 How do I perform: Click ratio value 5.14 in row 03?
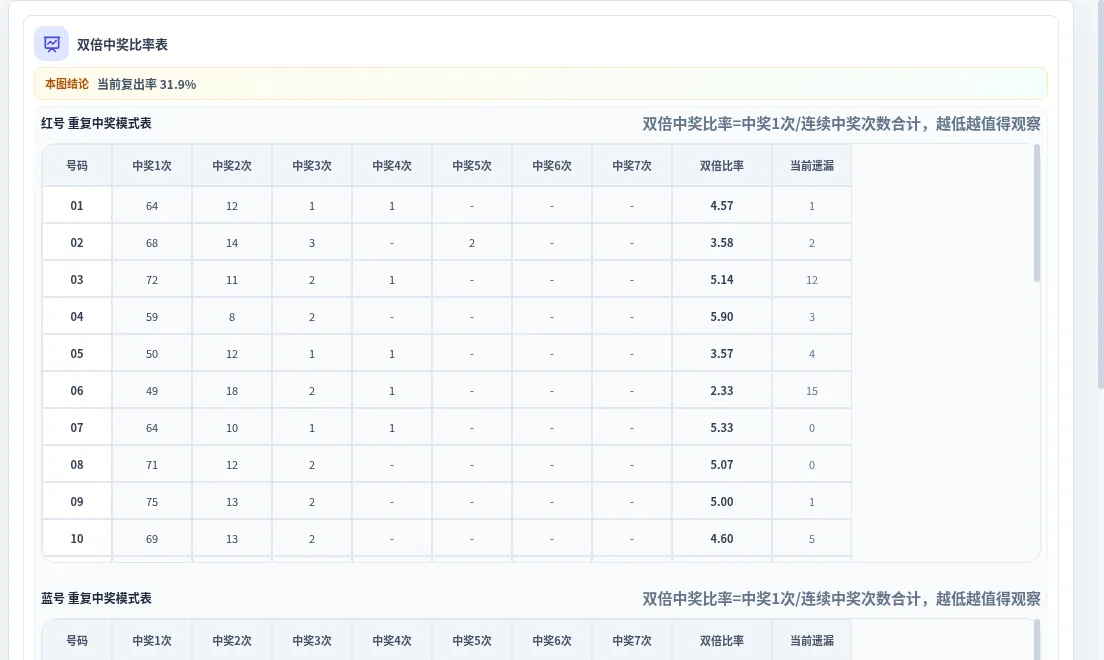pos(722,280)
